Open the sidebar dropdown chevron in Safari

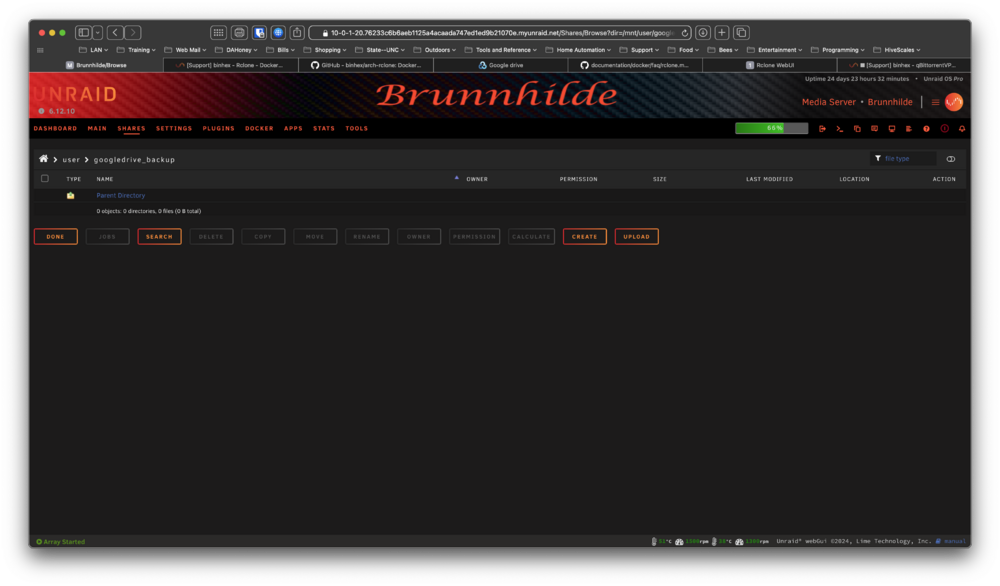(x=98, y=33)
